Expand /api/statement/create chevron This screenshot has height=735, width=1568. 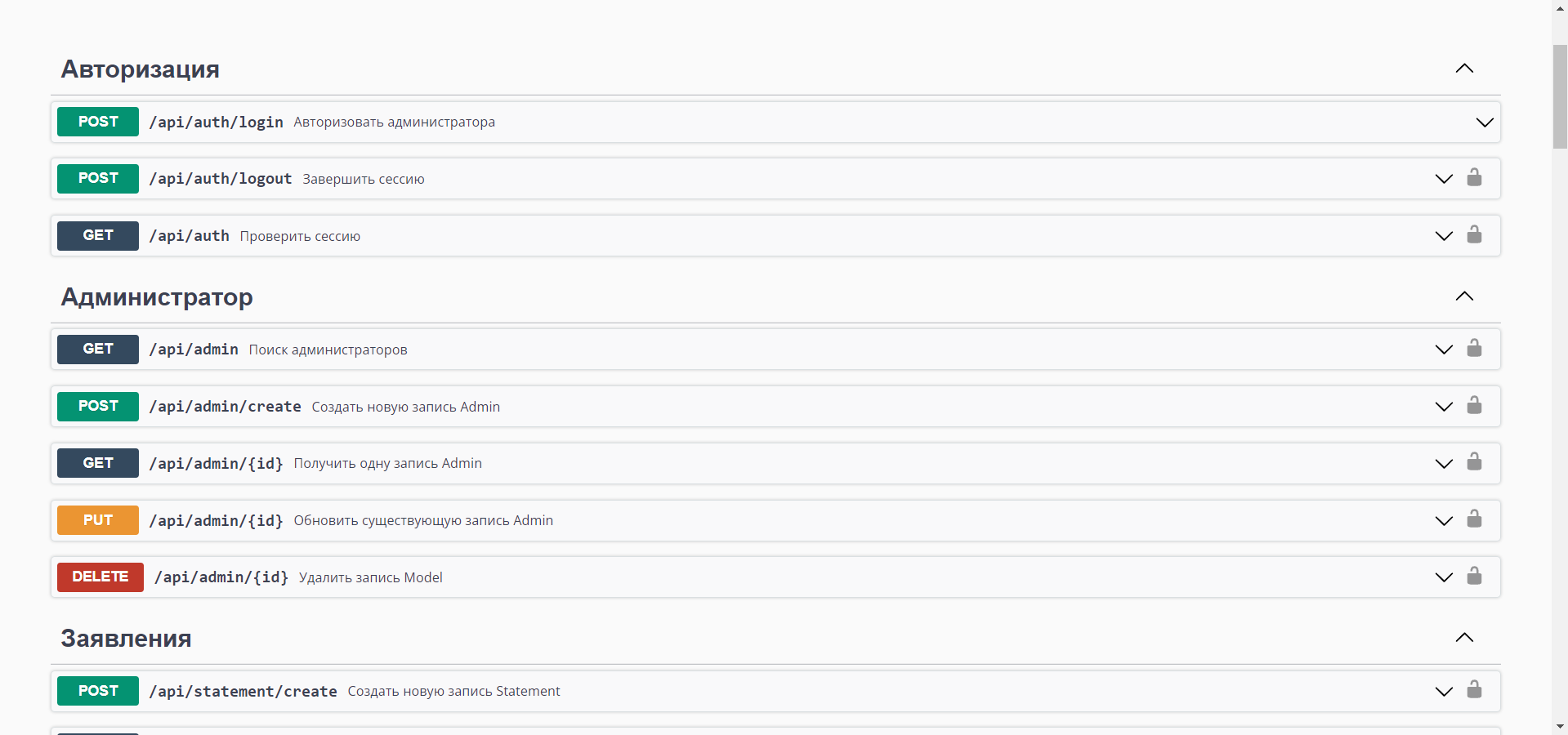click(1444, 692)
